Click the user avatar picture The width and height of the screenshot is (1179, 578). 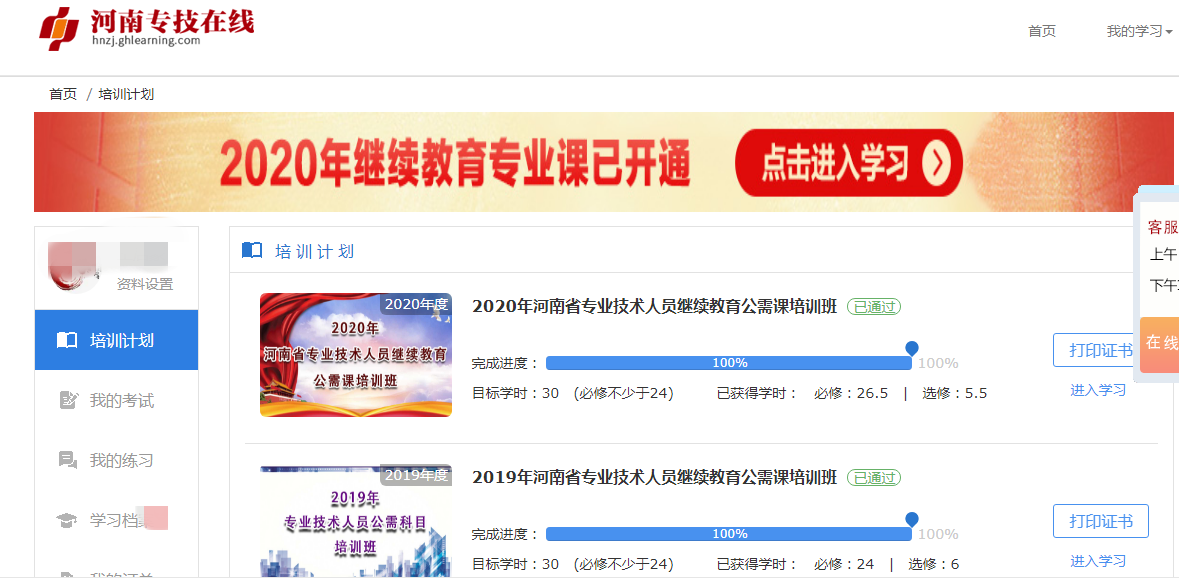click(71, 265)
